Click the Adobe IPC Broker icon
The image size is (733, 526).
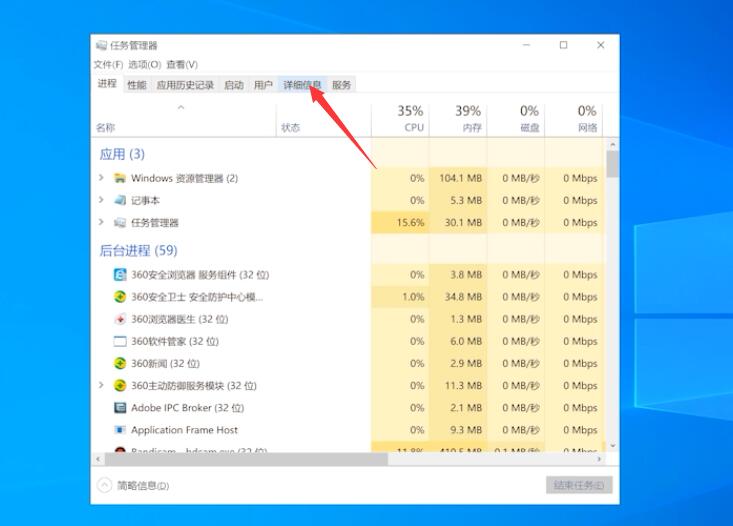[120, 408]
